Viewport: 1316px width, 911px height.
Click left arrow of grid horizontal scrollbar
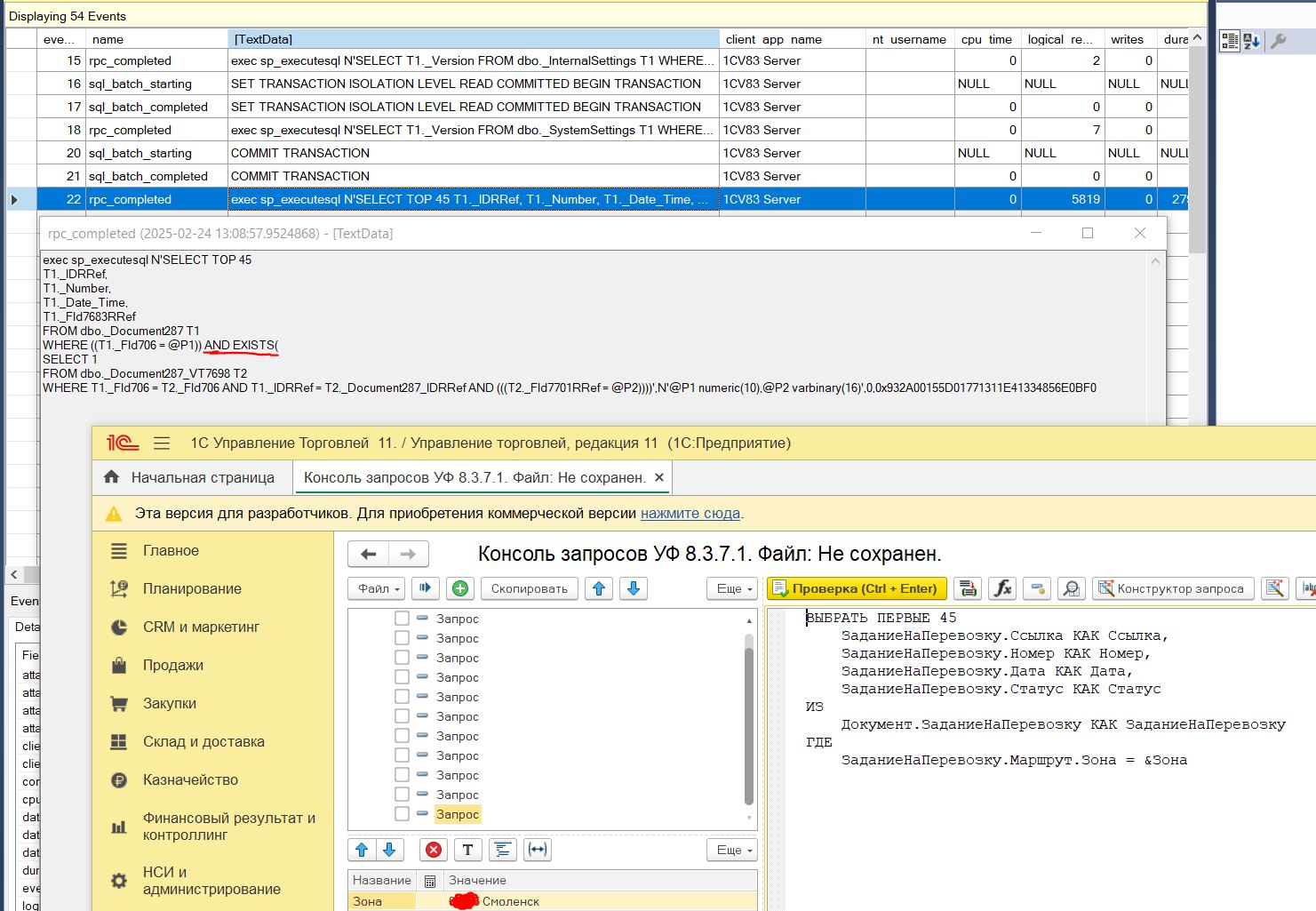tap(13, 574)
